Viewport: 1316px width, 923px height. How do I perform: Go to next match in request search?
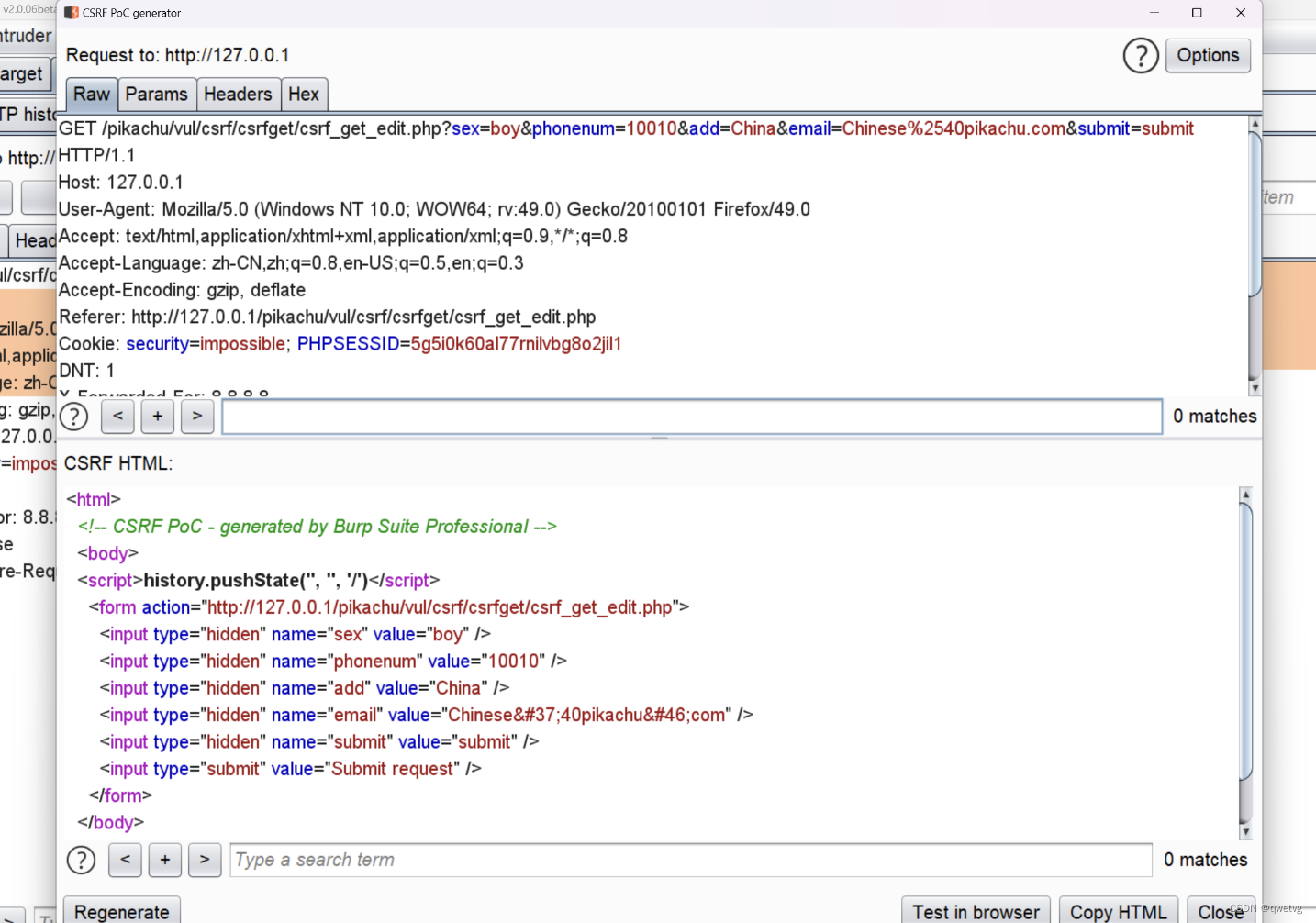197,417
